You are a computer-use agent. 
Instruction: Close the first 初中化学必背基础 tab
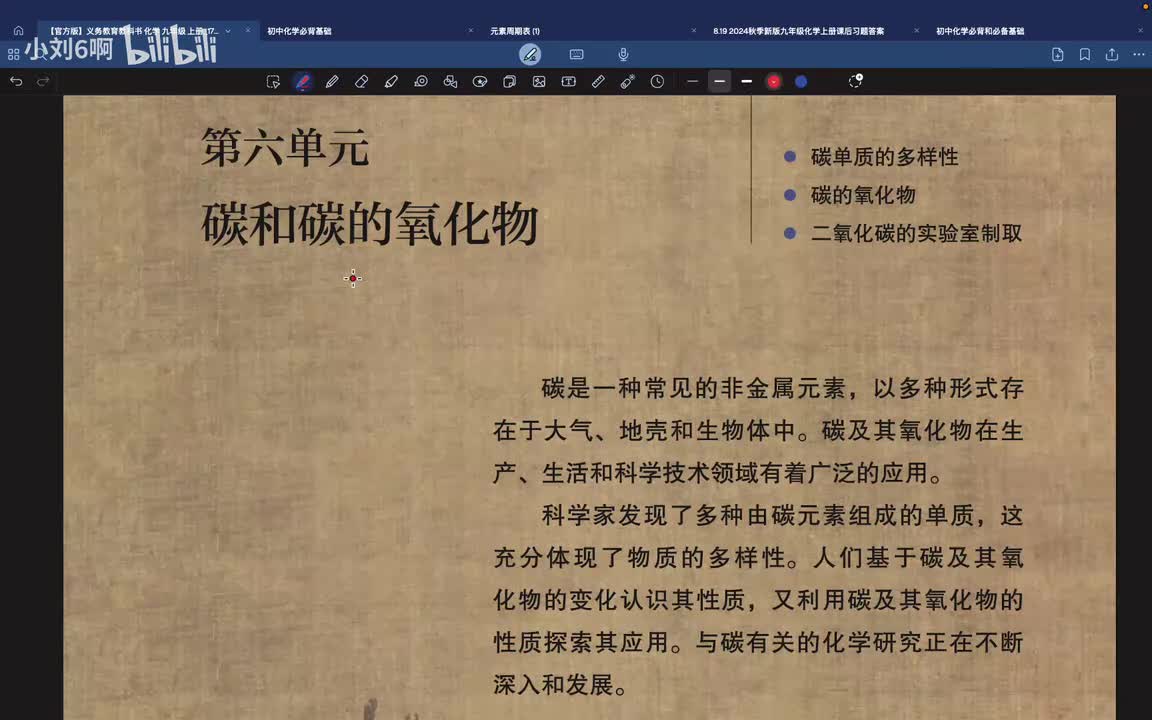click(x=471, y=31)
